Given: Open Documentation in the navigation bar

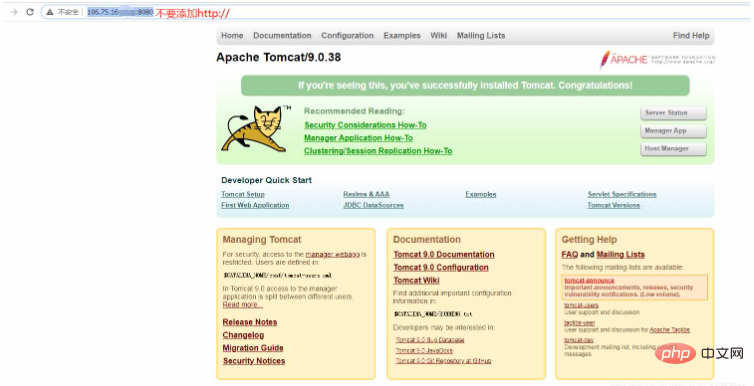Looking at the screenshot, I should 282,36.
